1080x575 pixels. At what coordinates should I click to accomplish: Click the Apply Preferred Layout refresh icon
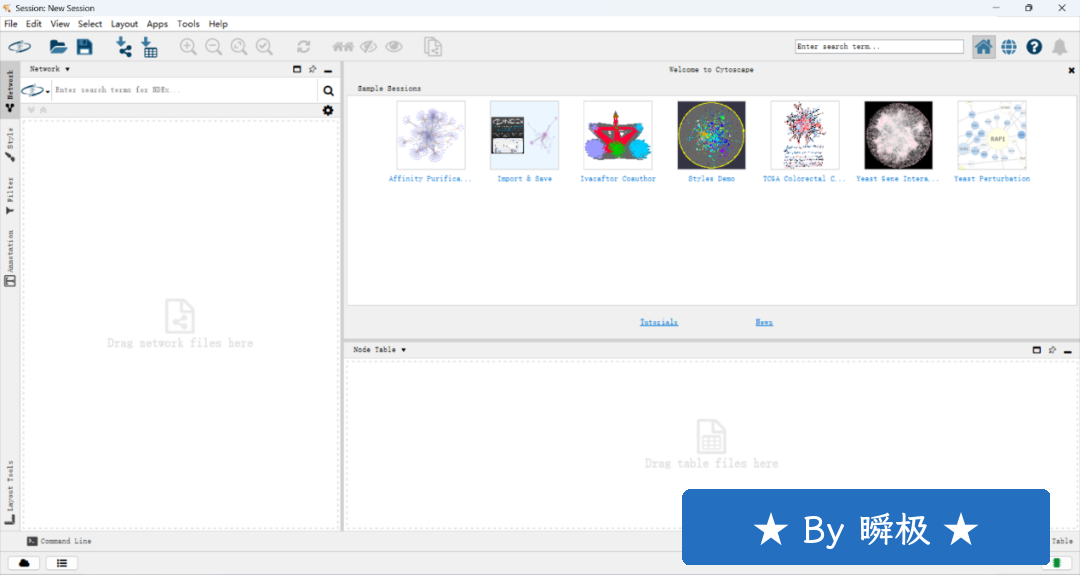pyautogui.click(x=303, y=47)
